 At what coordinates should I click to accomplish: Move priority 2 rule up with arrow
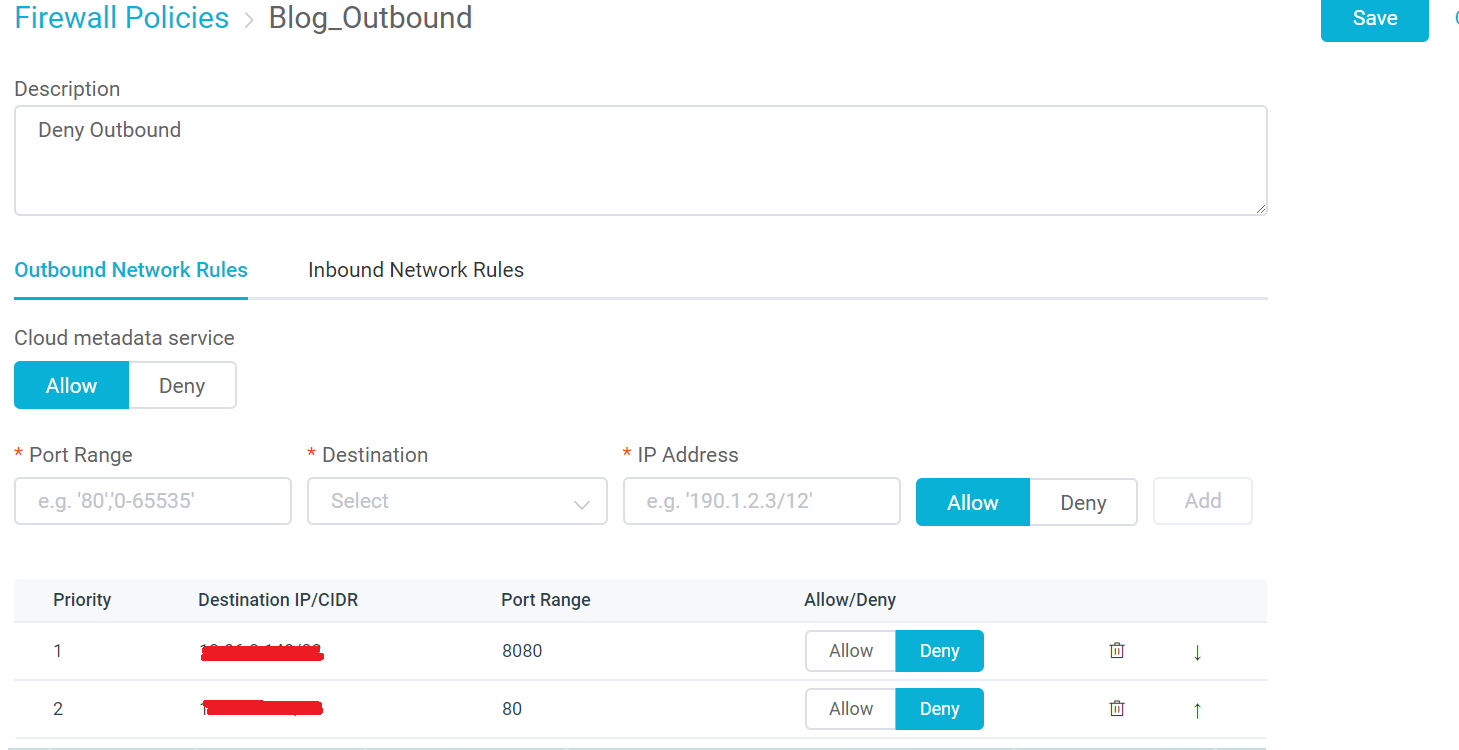tap(1197, 710)
